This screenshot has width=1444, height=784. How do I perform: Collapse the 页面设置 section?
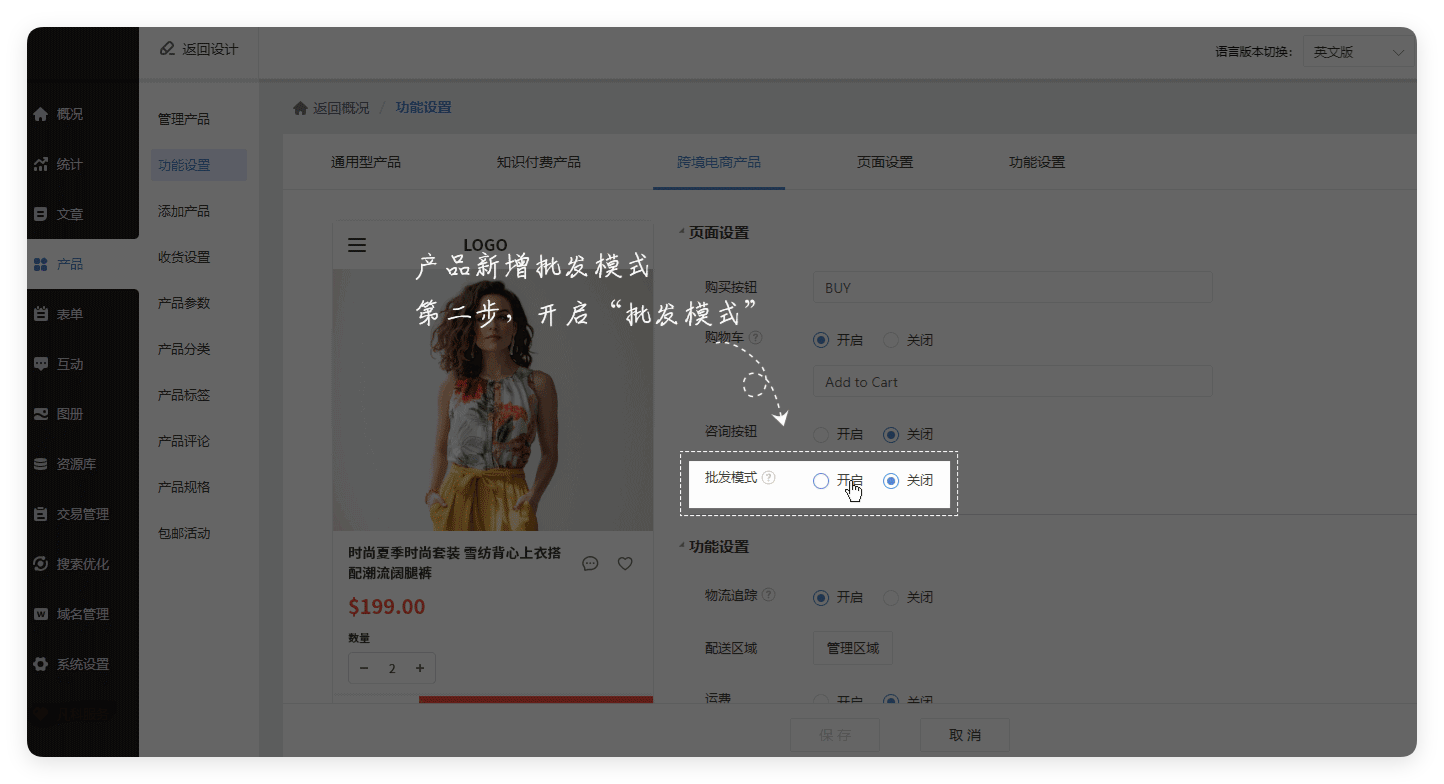[682, 233]
